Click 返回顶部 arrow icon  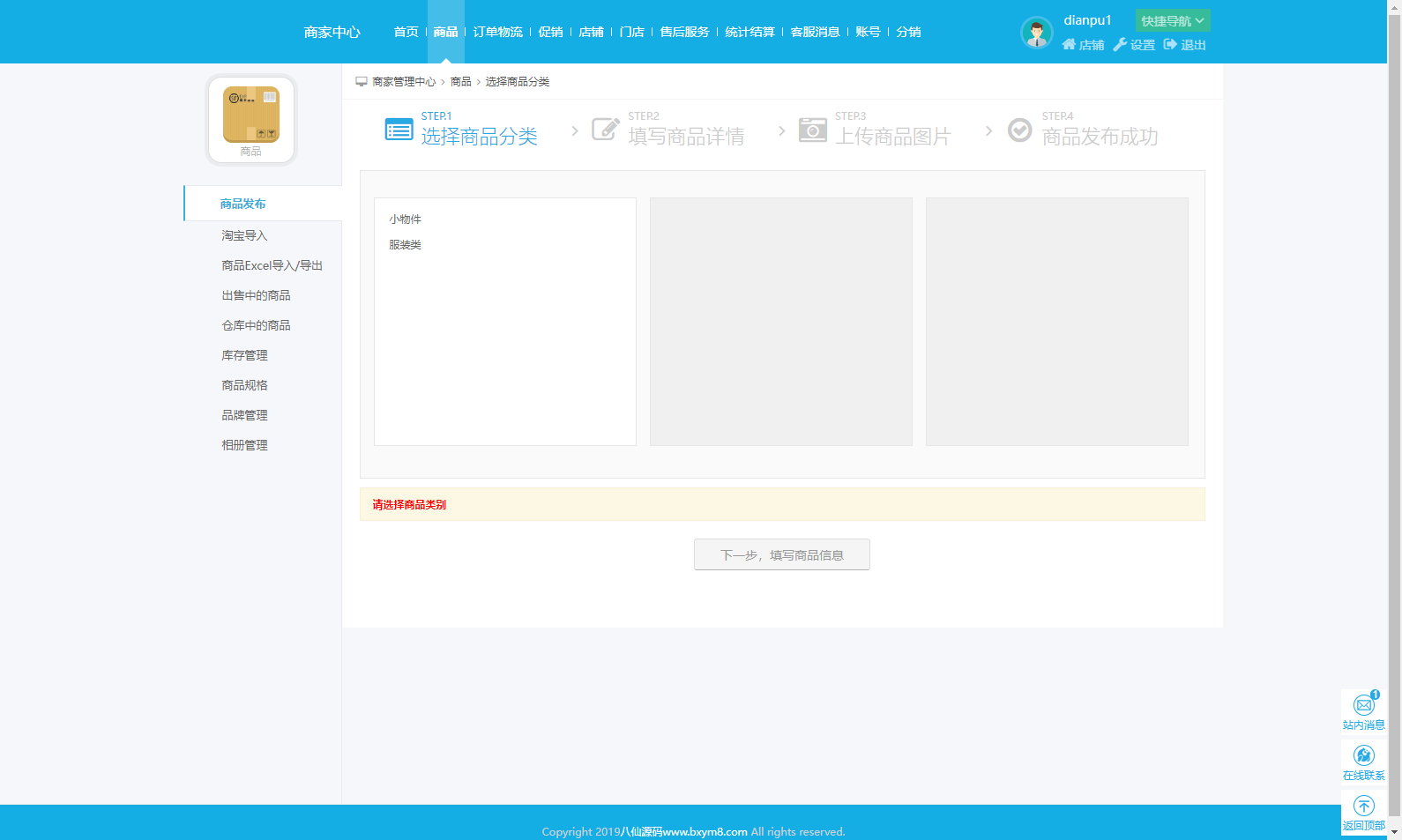click(x=1364, y=806)
